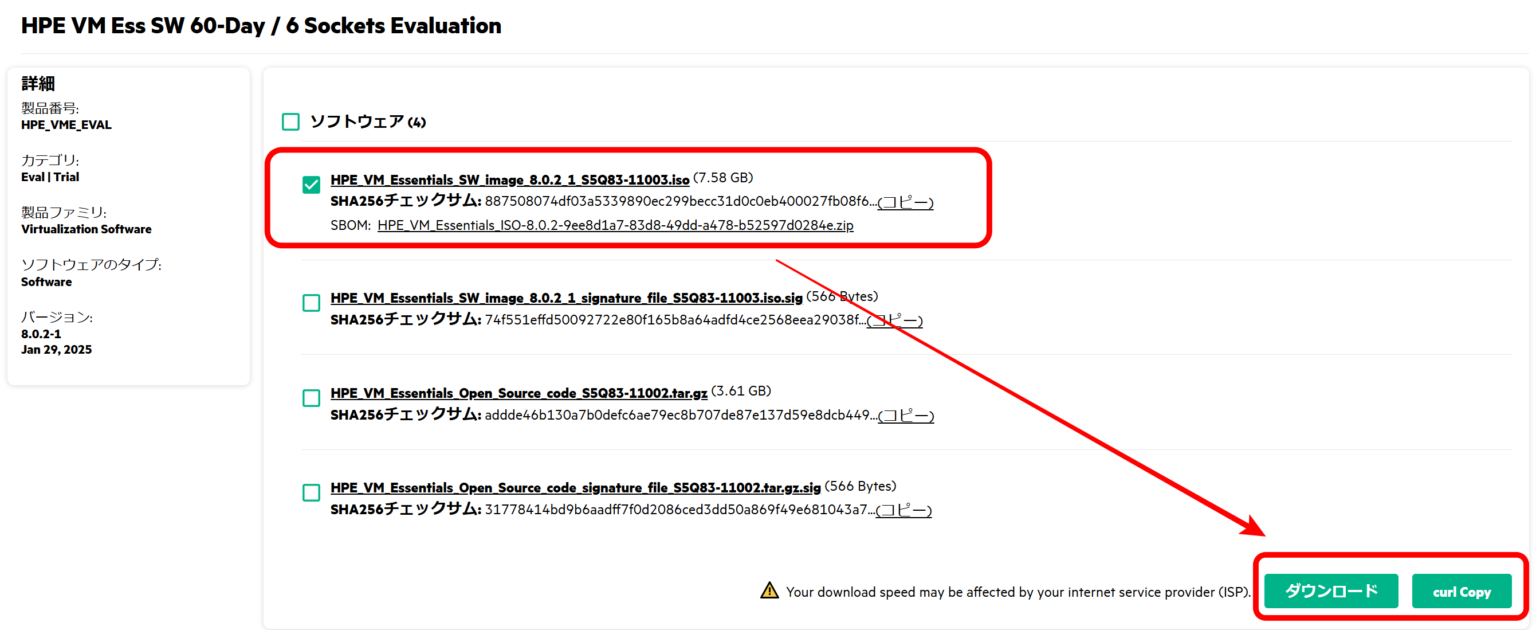The width and height of the screenshot is (1536, 630).
Task: Click the Eval | Trial category label
Action: click(51, 176)
